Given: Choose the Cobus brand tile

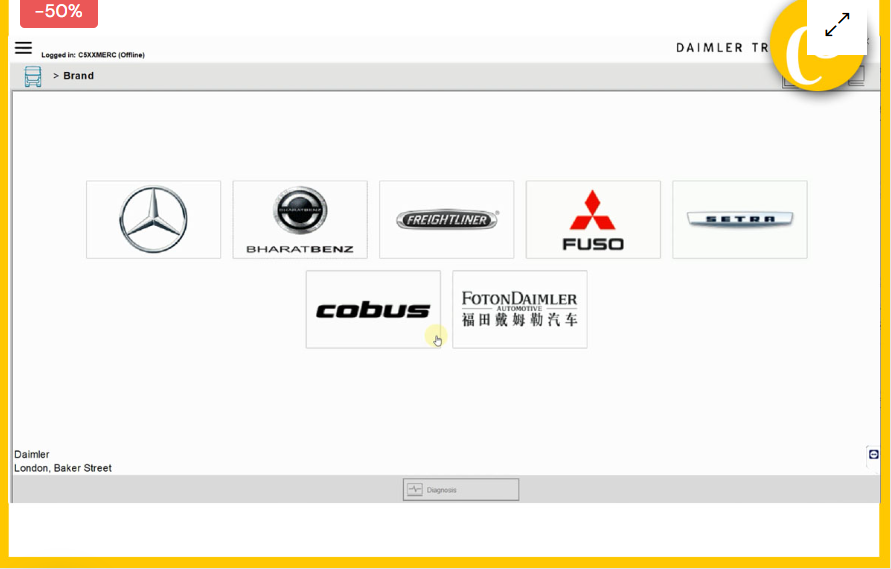Looking at the screenshot, I should point(373,310).
